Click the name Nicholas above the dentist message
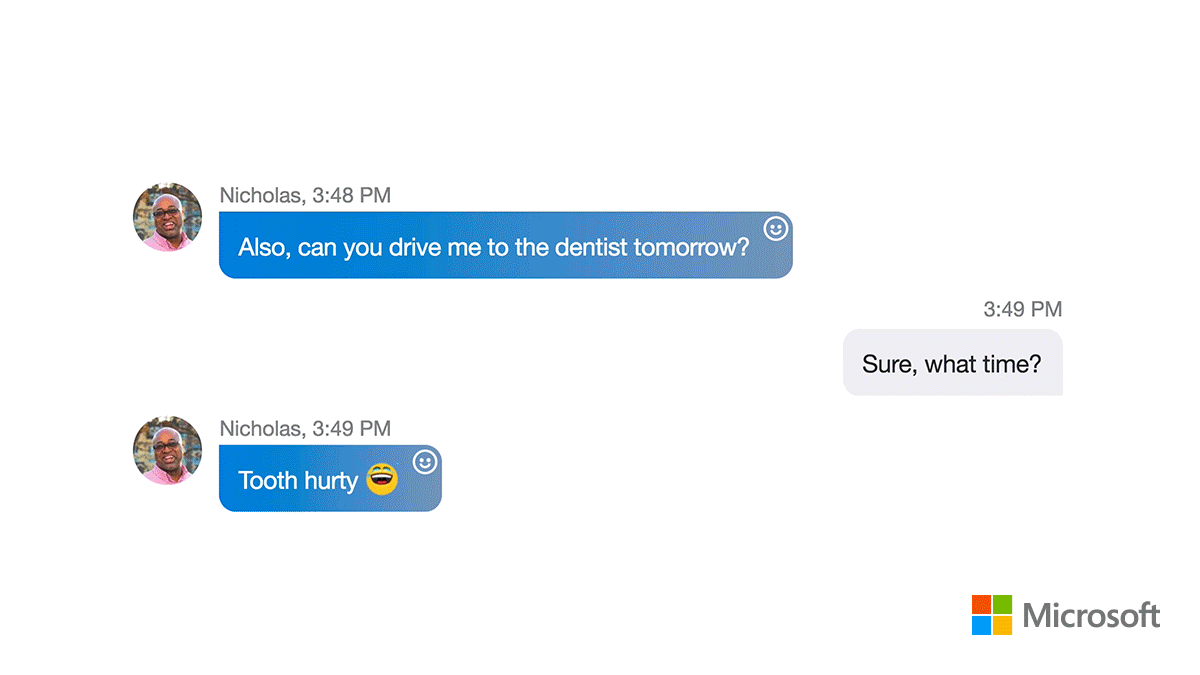 pyautogui.click(x=260, y=195)
